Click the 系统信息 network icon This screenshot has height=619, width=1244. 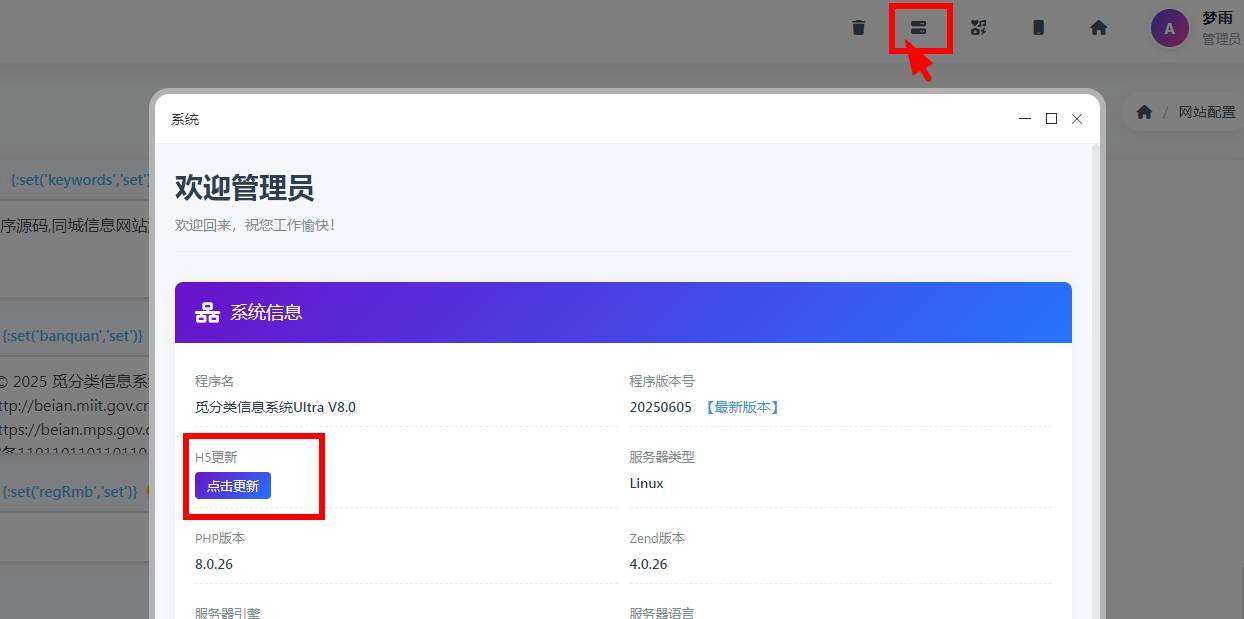pyautogui.click(x=207, y=313)
